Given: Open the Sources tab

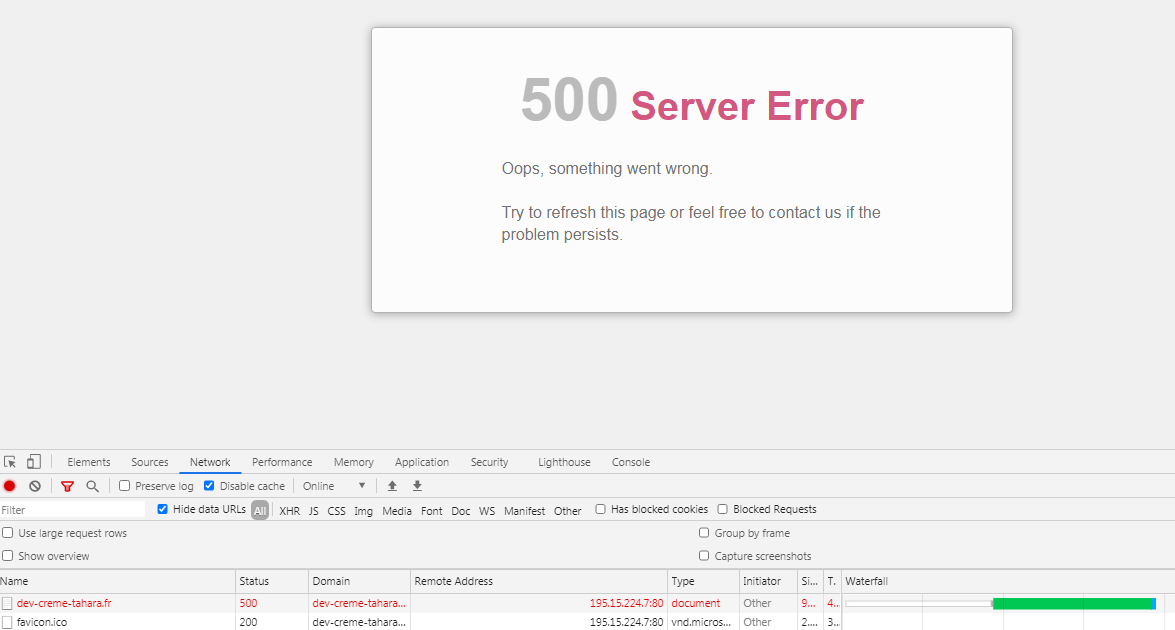Looking at the screenshot, I should 150,462.
